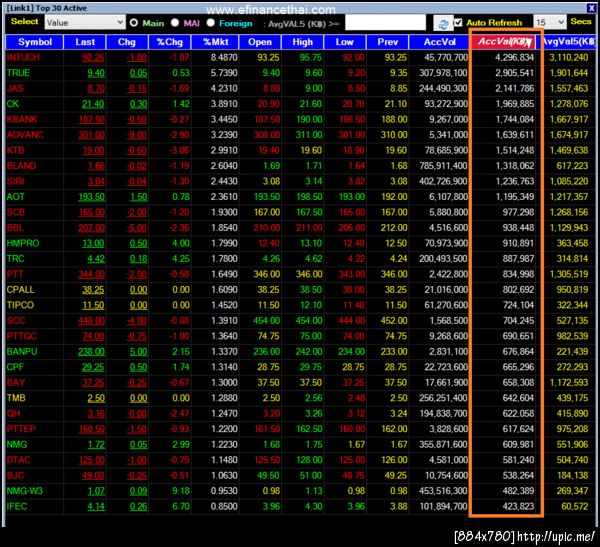
Task: Select the BBL symbol
Action: click(x=15, y=228)
